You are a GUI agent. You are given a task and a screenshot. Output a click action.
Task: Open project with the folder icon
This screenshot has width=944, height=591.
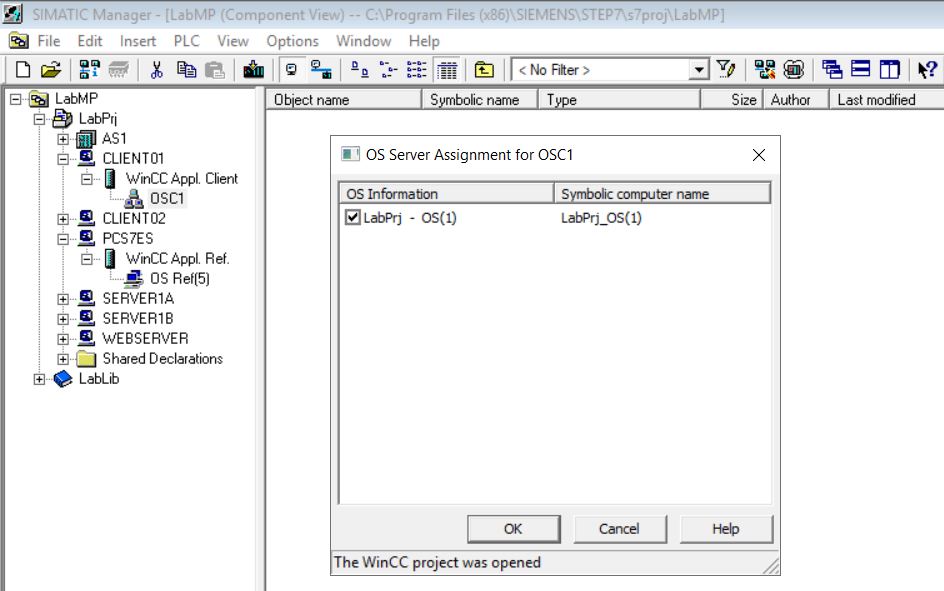51,70
